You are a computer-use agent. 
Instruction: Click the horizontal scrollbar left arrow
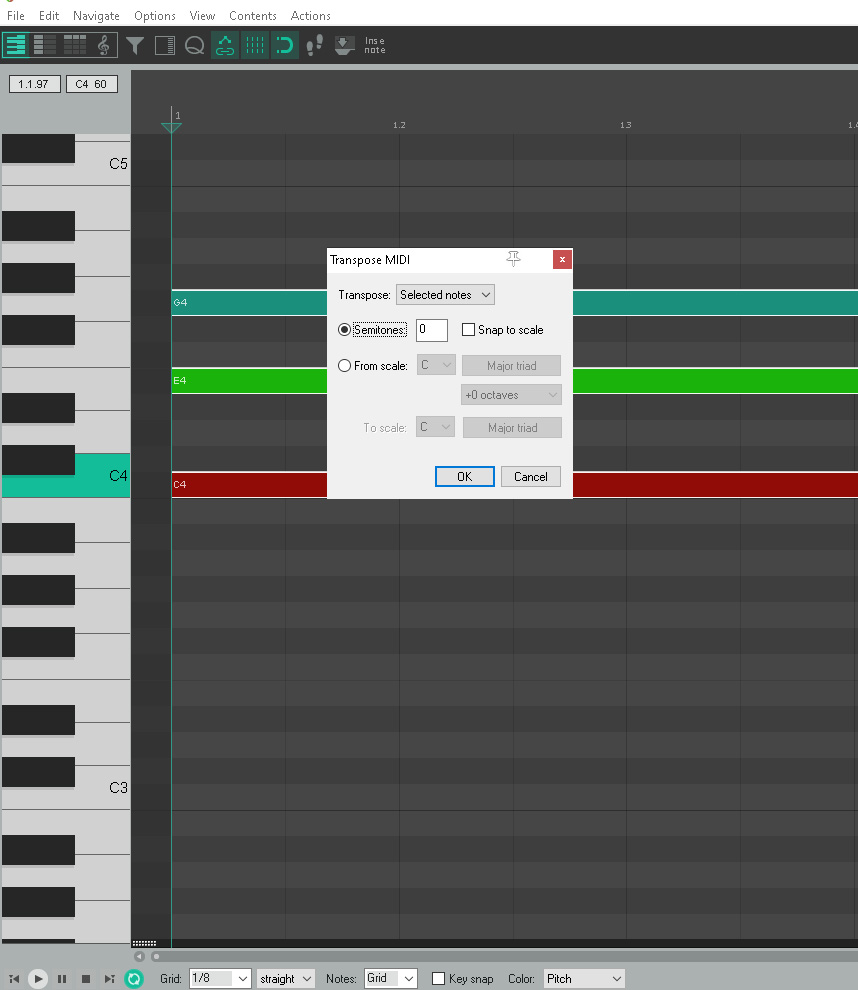coord(140,956)
